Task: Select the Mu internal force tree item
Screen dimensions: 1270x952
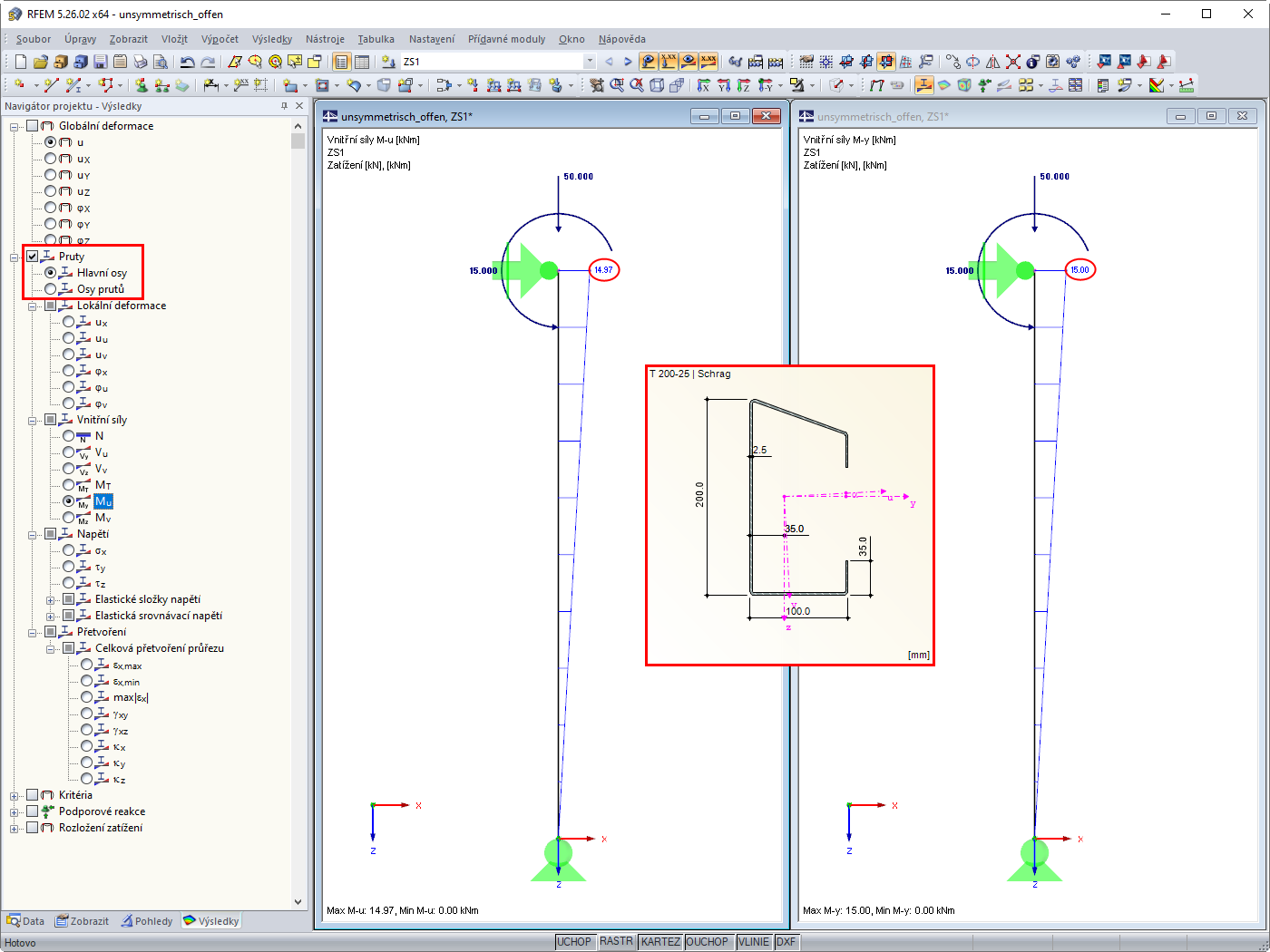Action: (103, 501)
